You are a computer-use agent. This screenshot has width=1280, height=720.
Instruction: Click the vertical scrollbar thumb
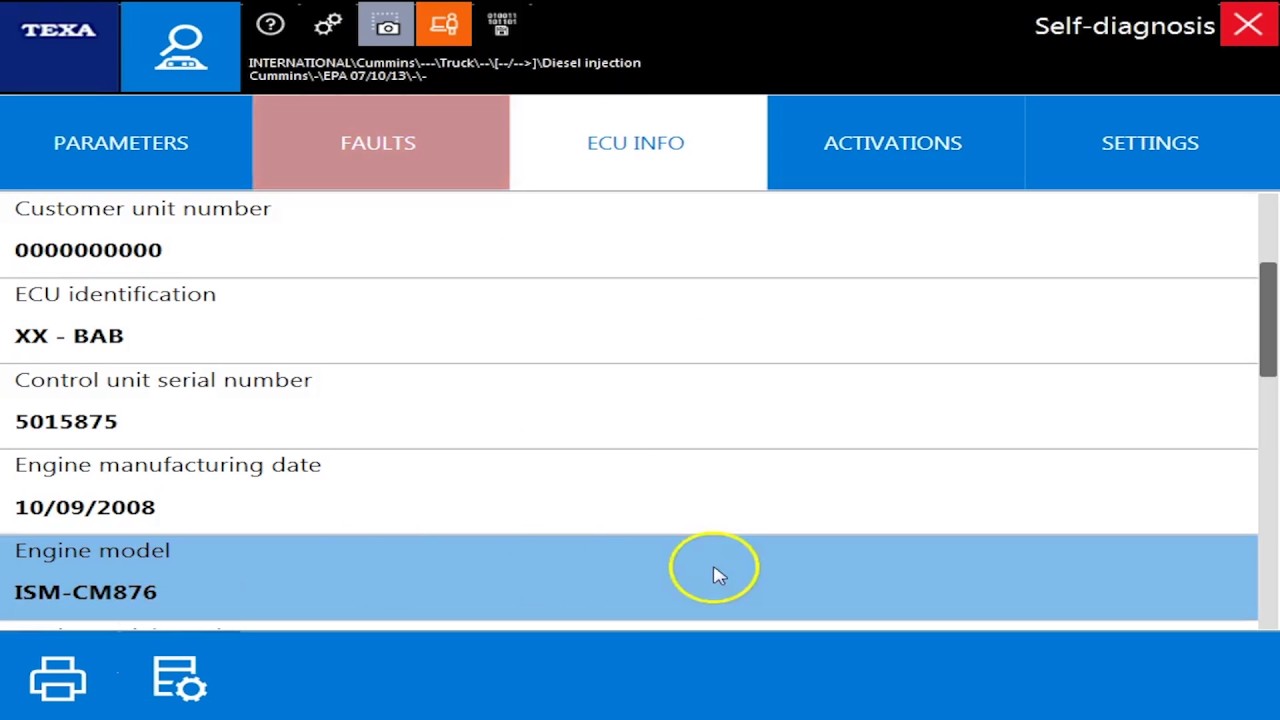1268,320
